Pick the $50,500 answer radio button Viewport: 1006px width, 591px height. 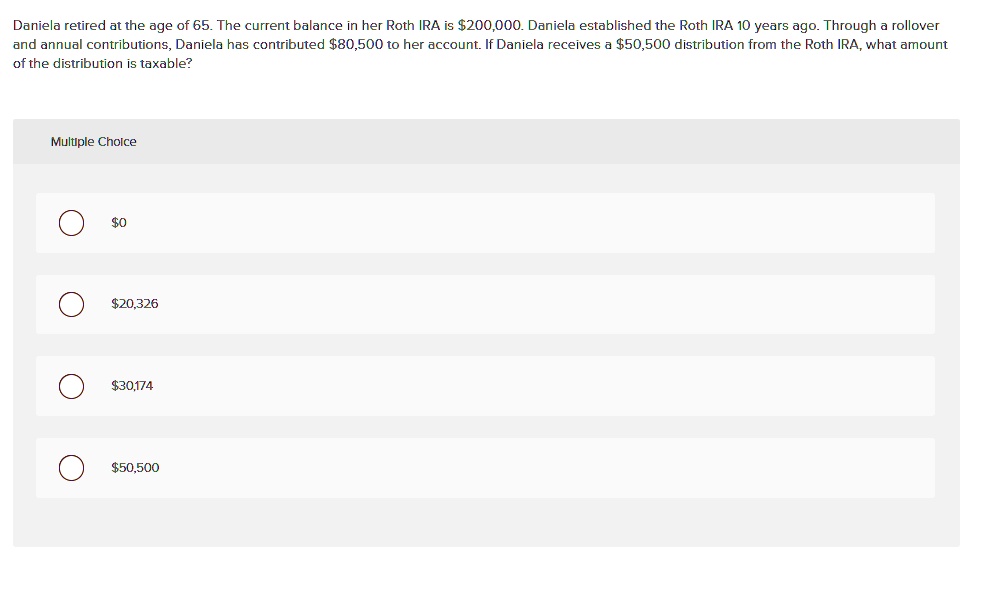[71, 468]
